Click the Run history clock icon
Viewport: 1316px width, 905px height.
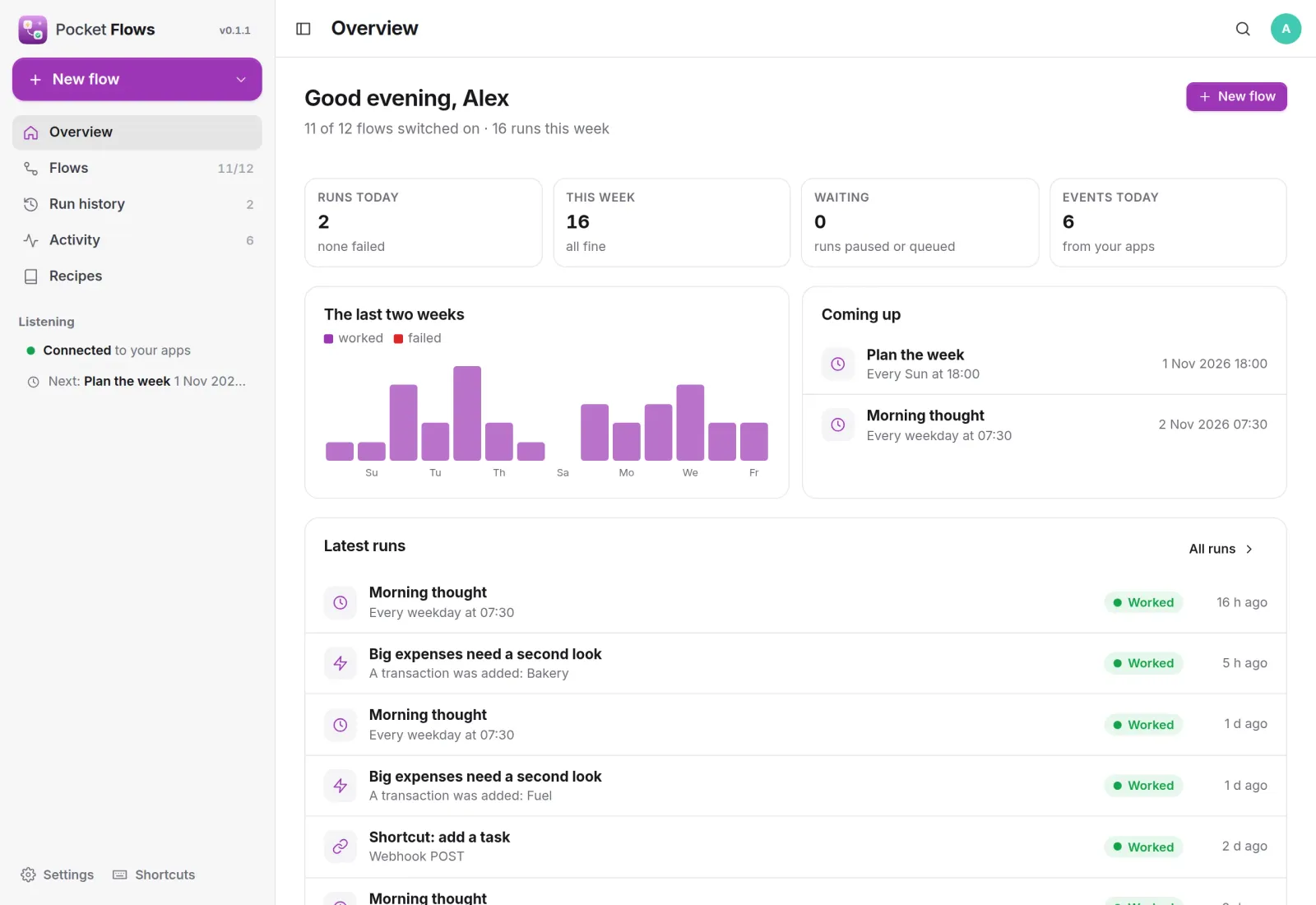point(31,204)
